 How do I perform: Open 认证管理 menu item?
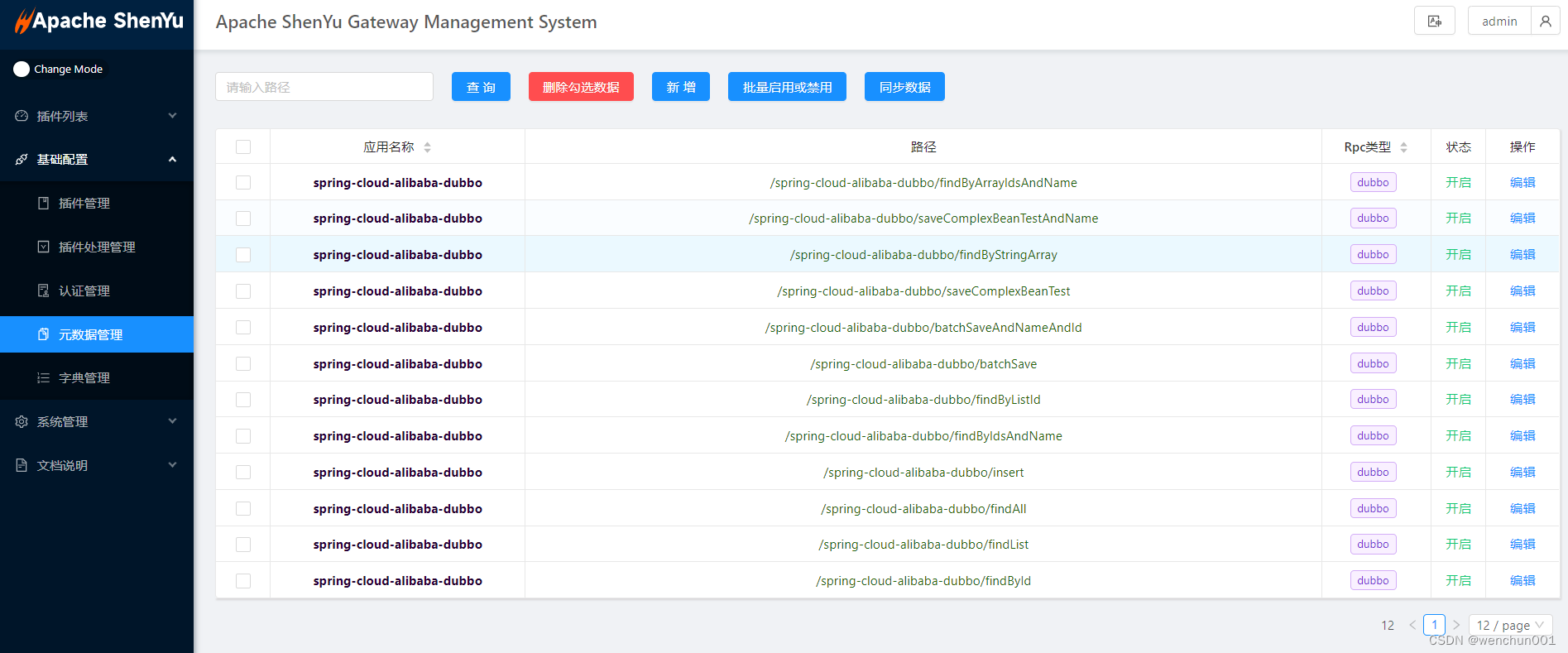pyautogui.click(x=97, y=290)
